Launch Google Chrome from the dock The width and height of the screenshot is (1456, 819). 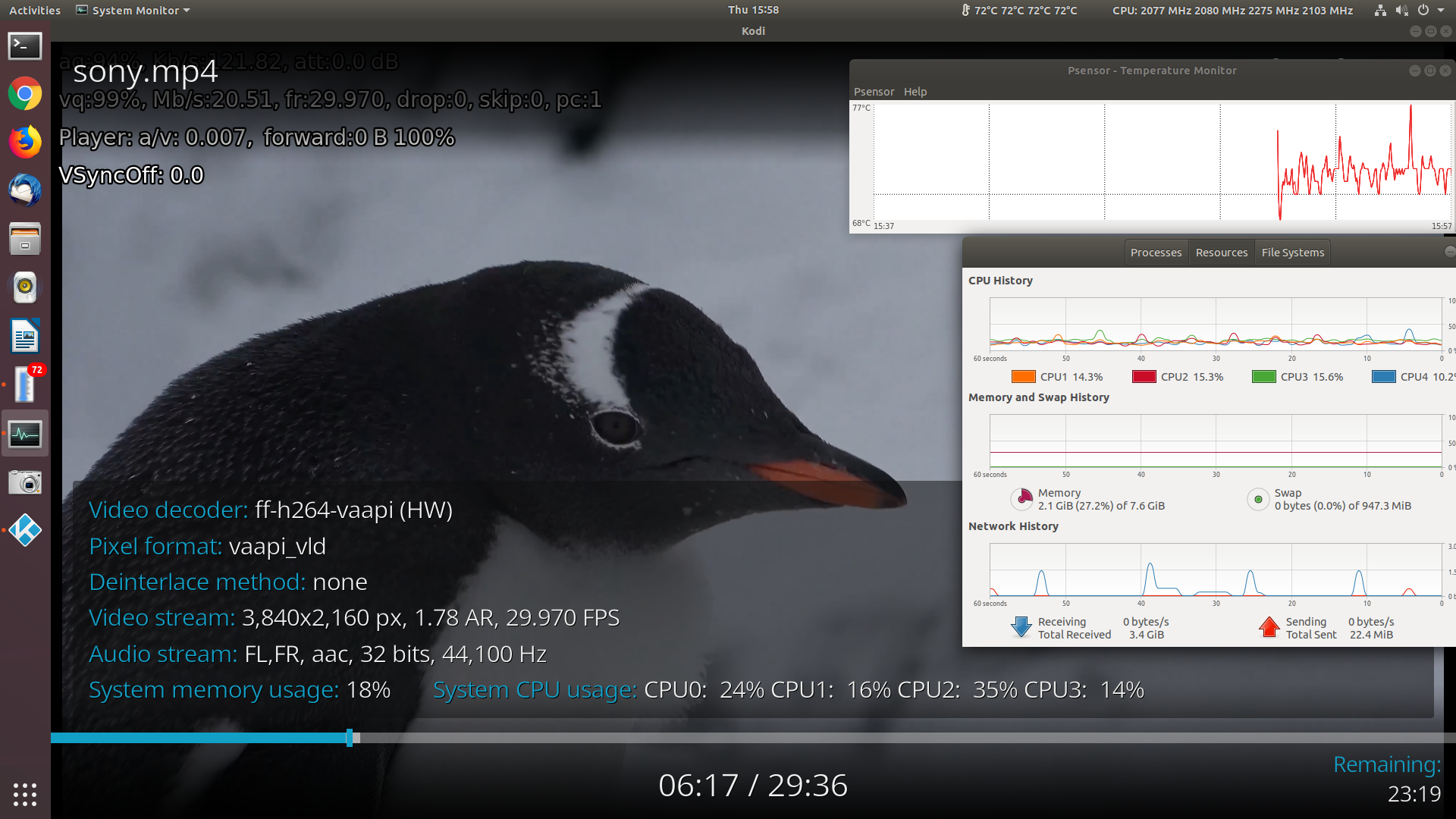[25, 94]
